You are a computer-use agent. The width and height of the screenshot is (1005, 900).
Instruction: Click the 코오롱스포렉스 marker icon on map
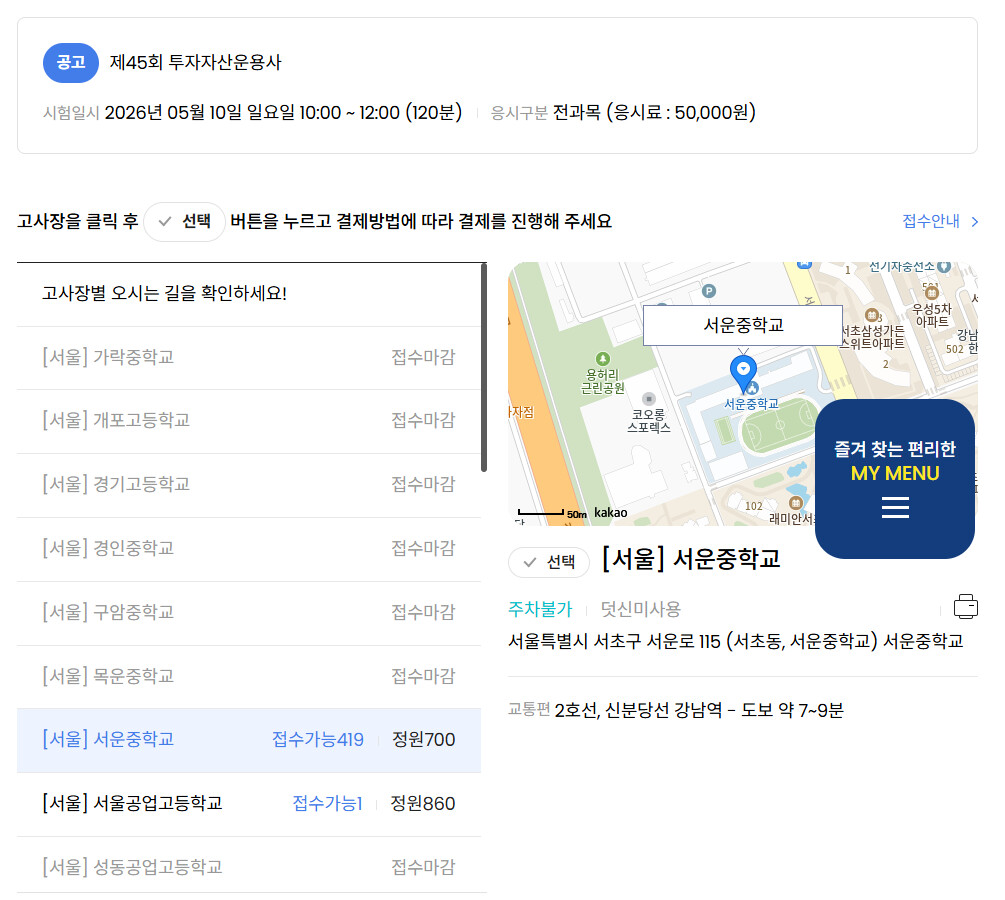click(x=648, y=398)
